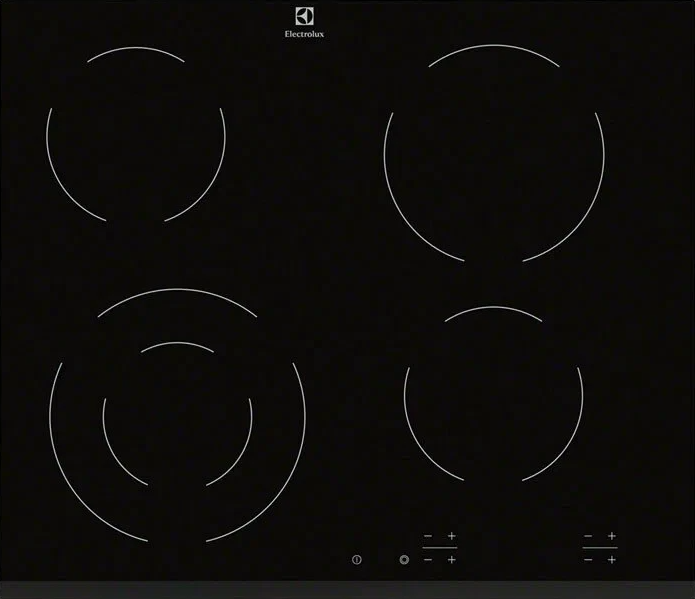Click the divider line in the right control group
Viewport: 695px width, 599px height.
click(600, 548)
